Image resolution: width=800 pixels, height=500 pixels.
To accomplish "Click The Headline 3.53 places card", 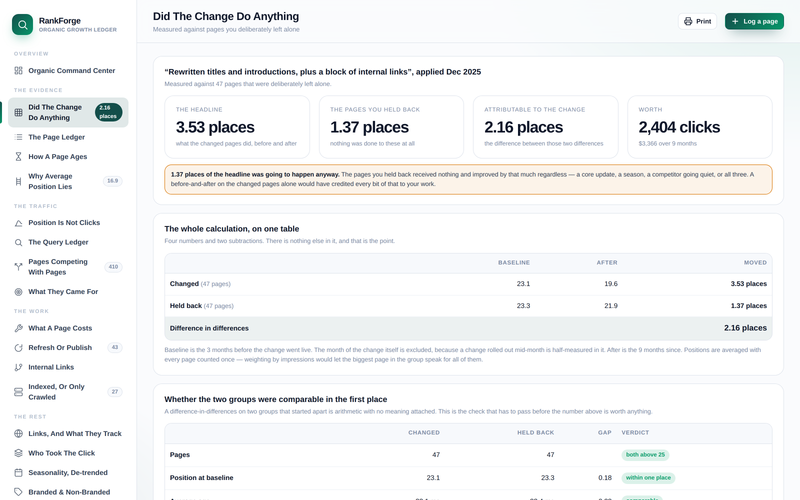I will pyautogui.click(x=237, y=127).
